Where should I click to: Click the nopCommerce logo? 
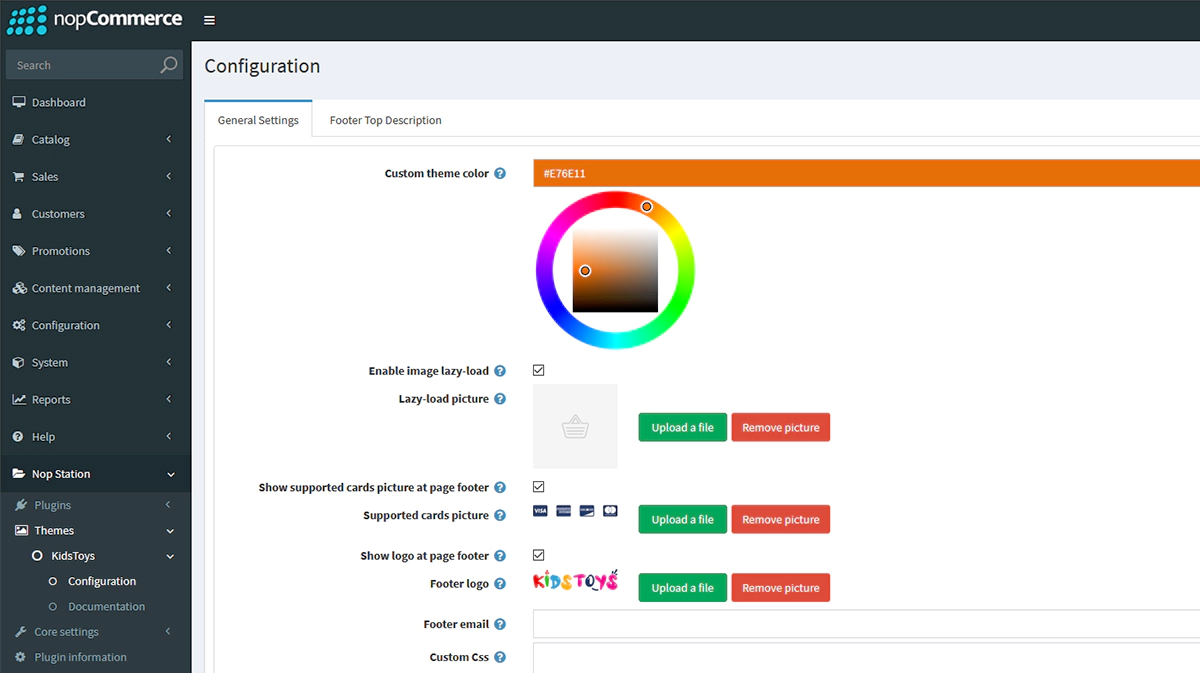(x=95, y=19)
